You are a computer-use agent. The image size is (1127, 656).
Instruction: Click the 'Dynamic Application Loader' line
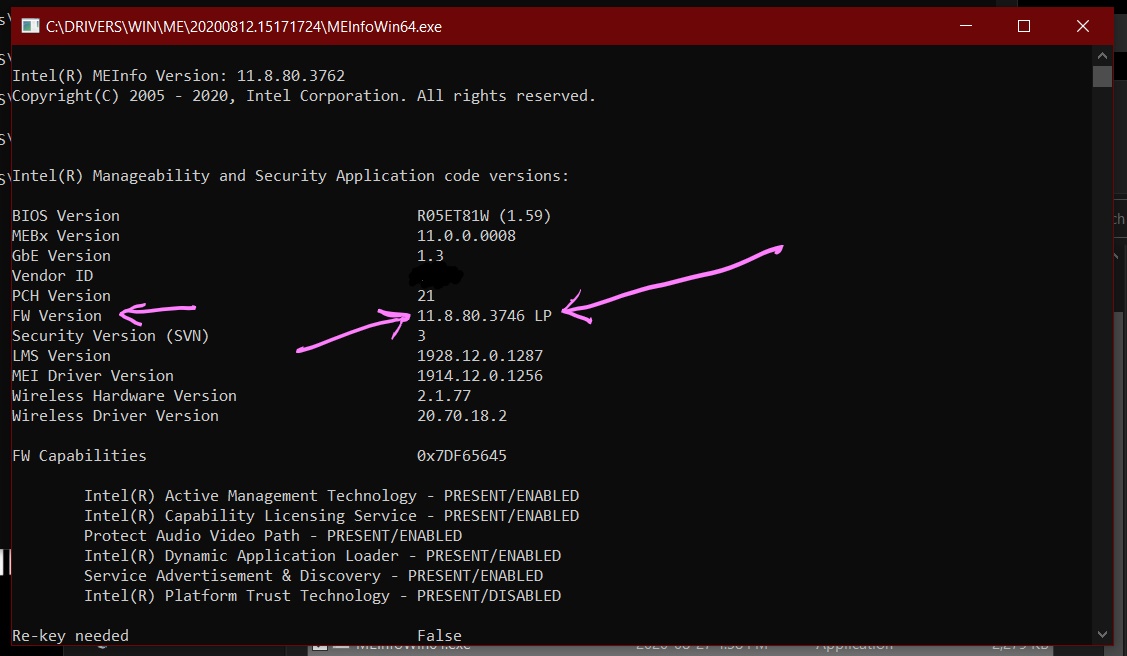coord(323,556)
